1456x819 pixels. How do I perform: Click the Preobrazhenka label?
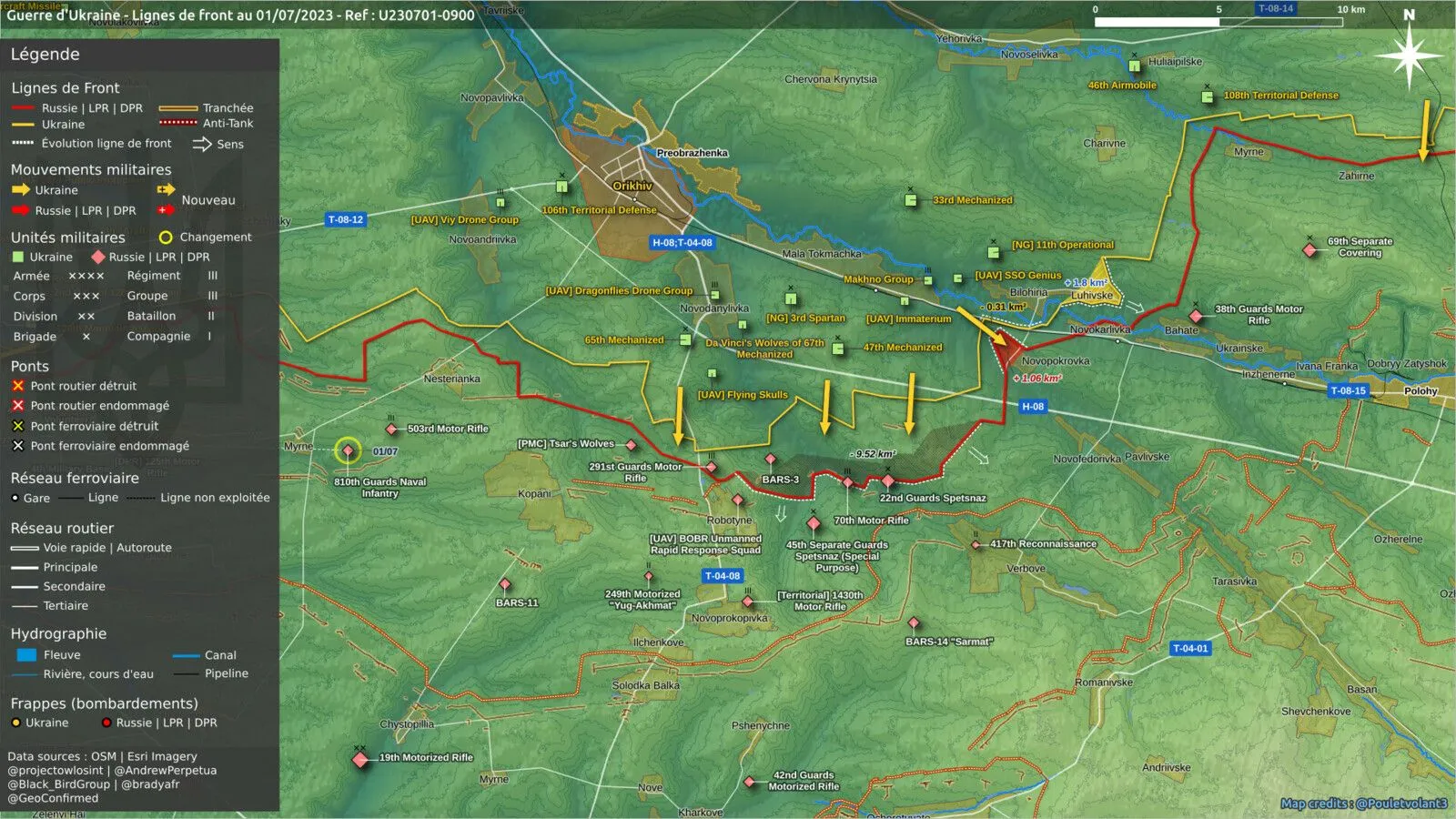[x=692, y=153]
